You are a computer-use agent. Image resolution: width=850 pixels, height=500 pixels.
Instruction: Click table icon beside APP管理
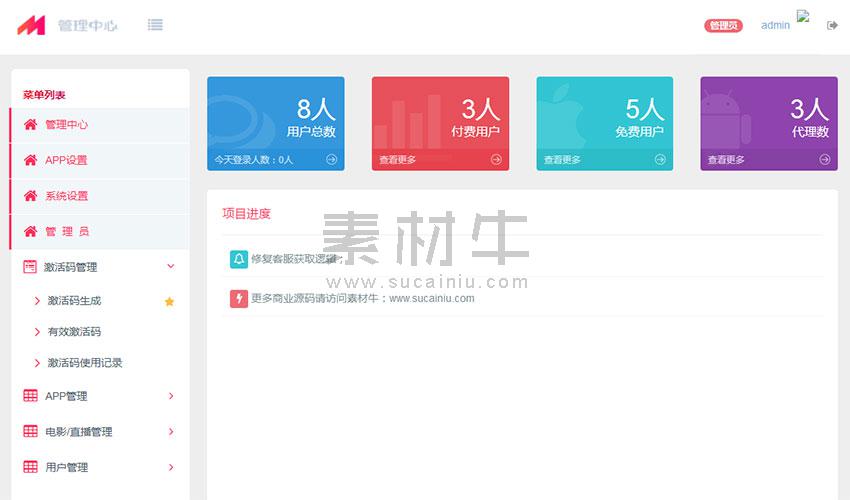pyautogui.click(x=30, y=396)
